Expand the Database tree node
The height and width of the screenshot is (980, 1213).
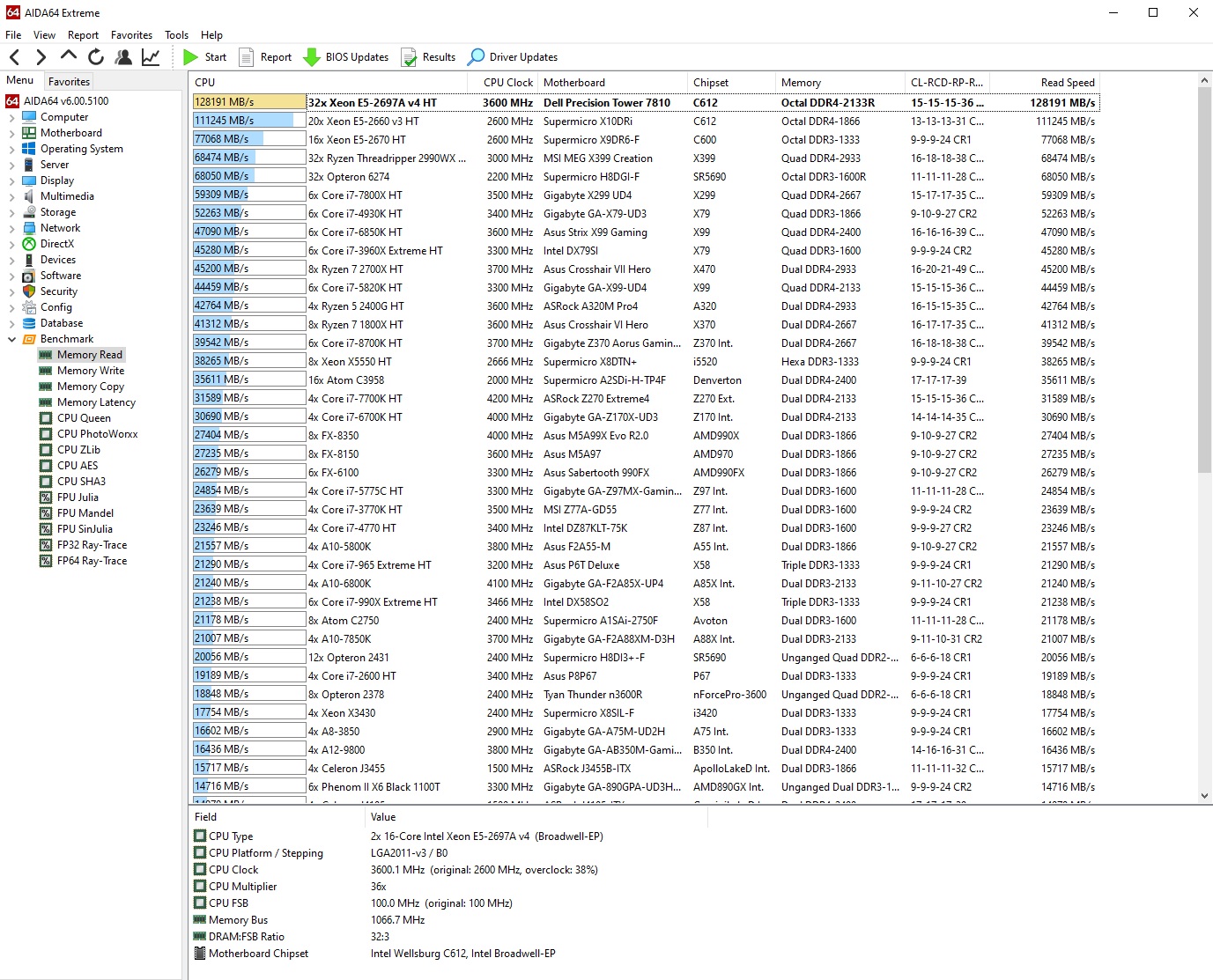click(11, 323)
